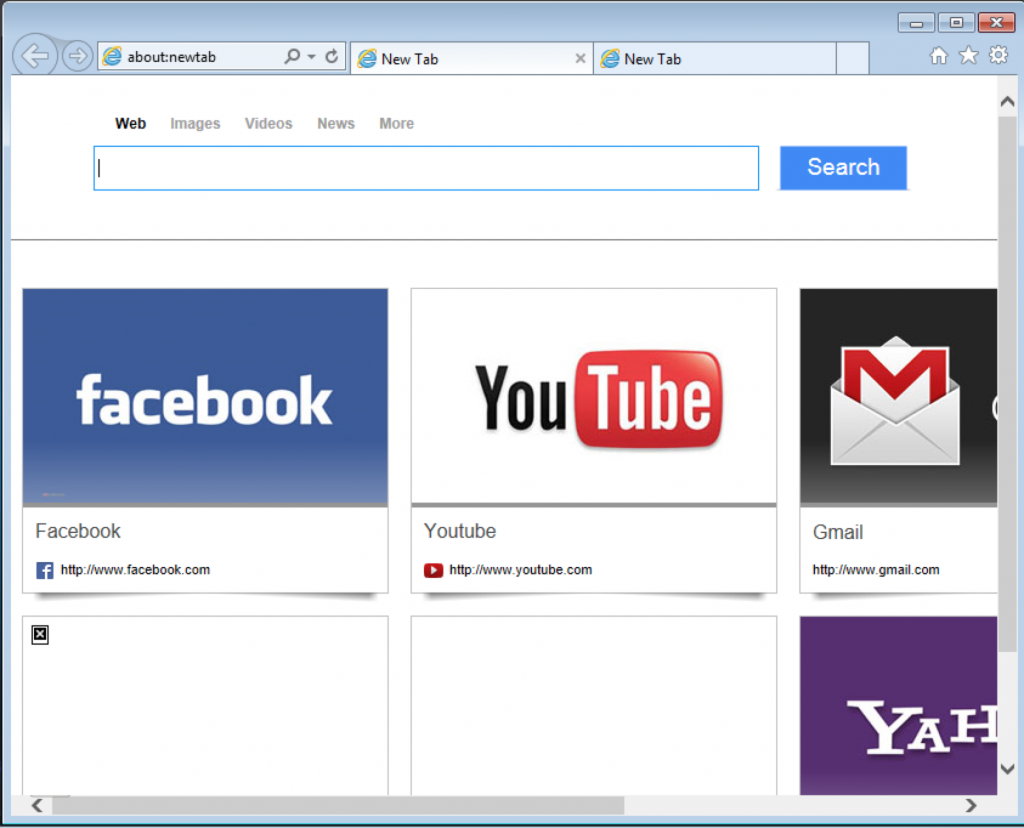Click the Youtube title text
The height and width of the screenshot is (828, 1024).
pyautogui.click(x=460, y=531)
